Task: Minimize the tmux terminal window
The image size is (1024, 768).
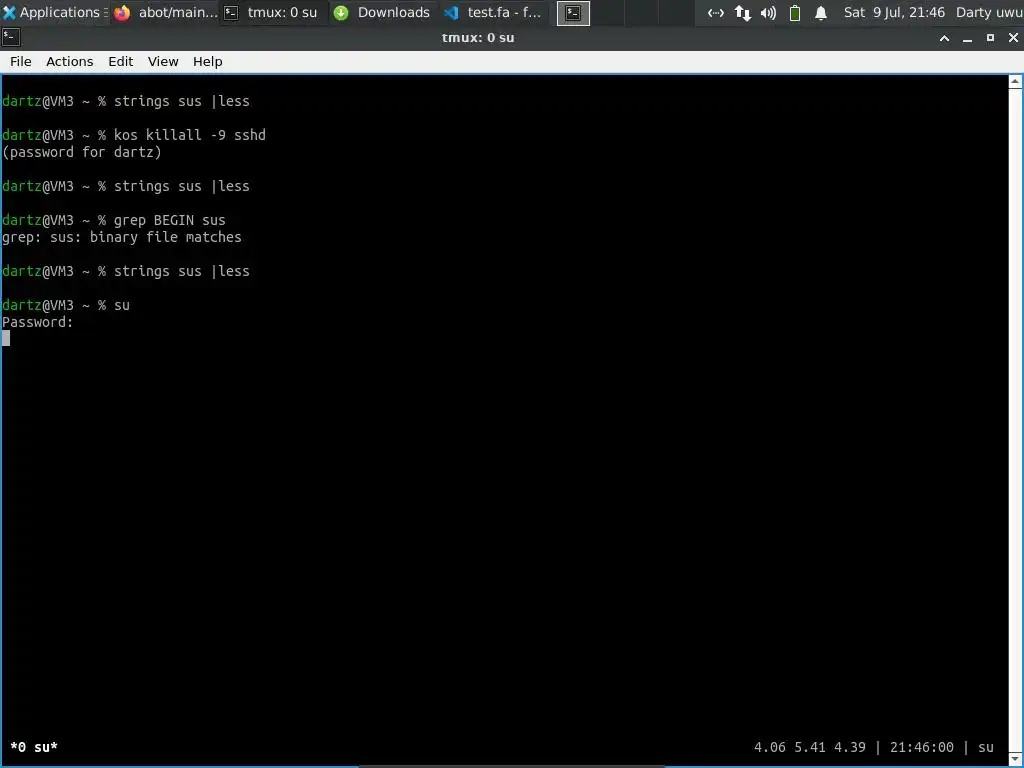Action: coord(967,38)
